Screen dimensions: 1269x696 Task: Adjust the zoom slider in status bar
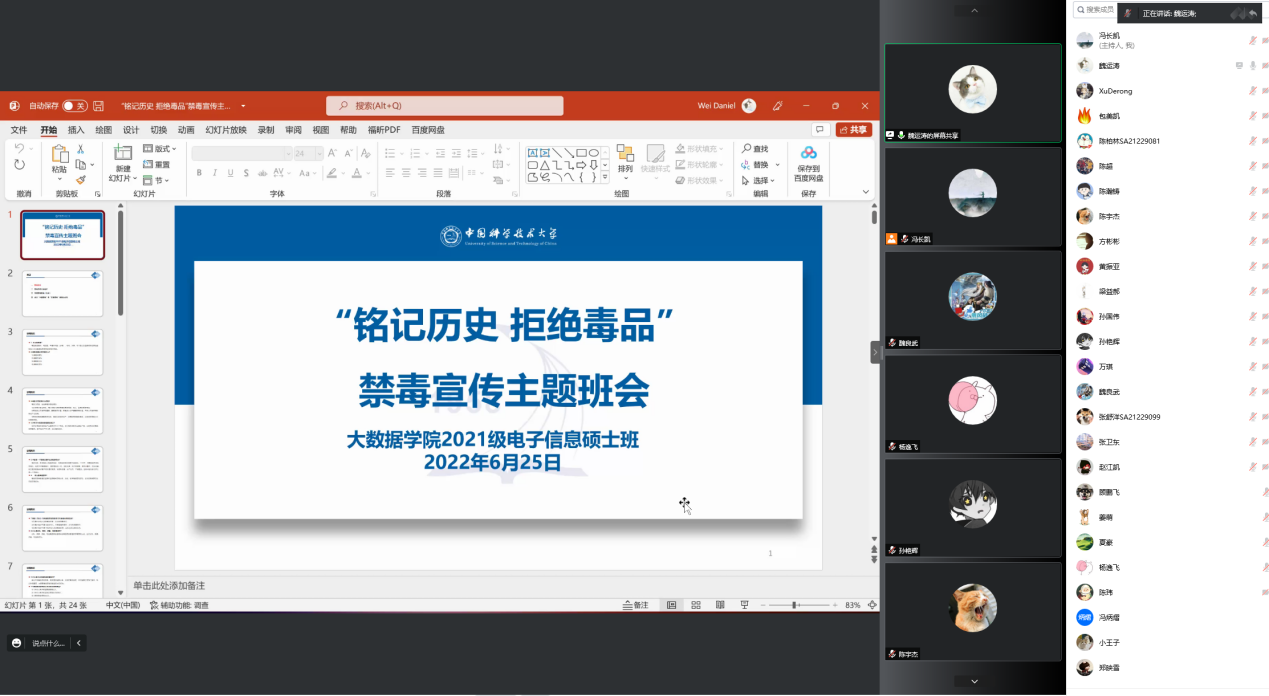(x=795, y=605)
